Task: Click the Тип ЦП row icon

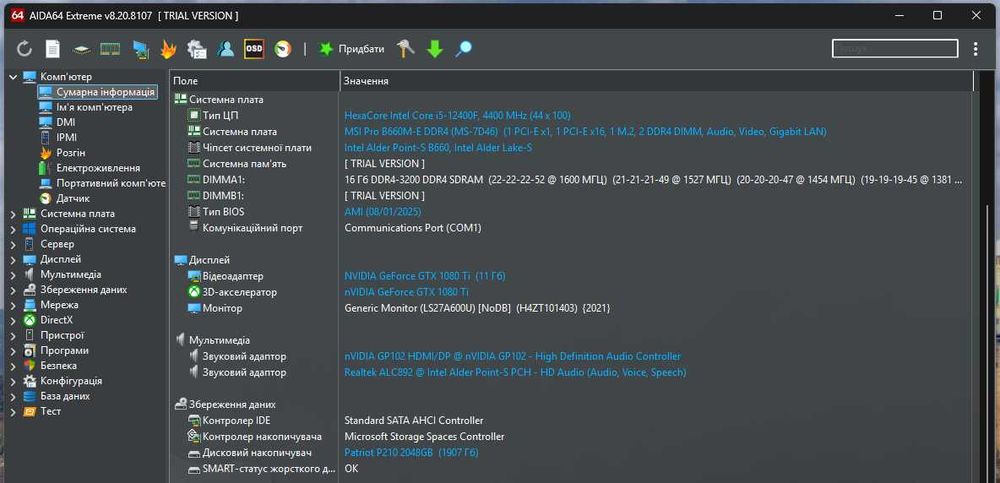Action: click(x=194, y=115)
